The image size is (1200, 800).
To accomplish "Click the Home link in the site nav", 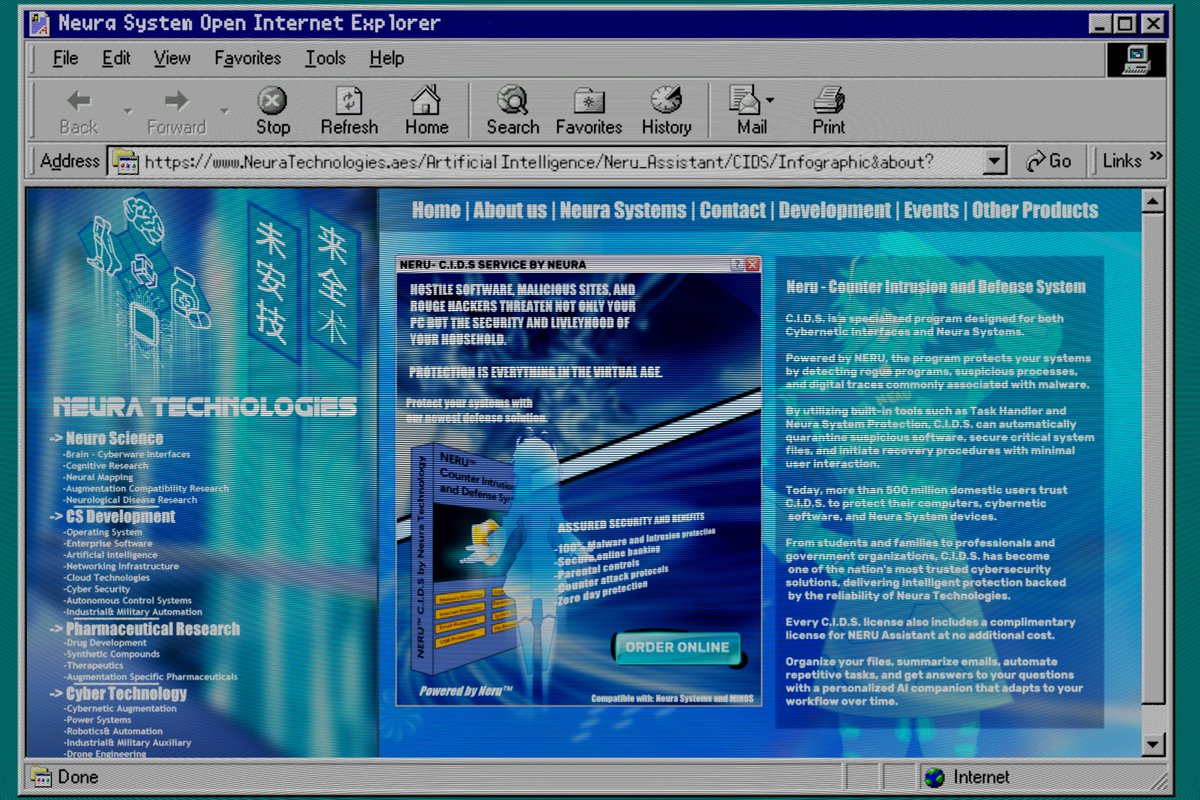I will (436, 210).
